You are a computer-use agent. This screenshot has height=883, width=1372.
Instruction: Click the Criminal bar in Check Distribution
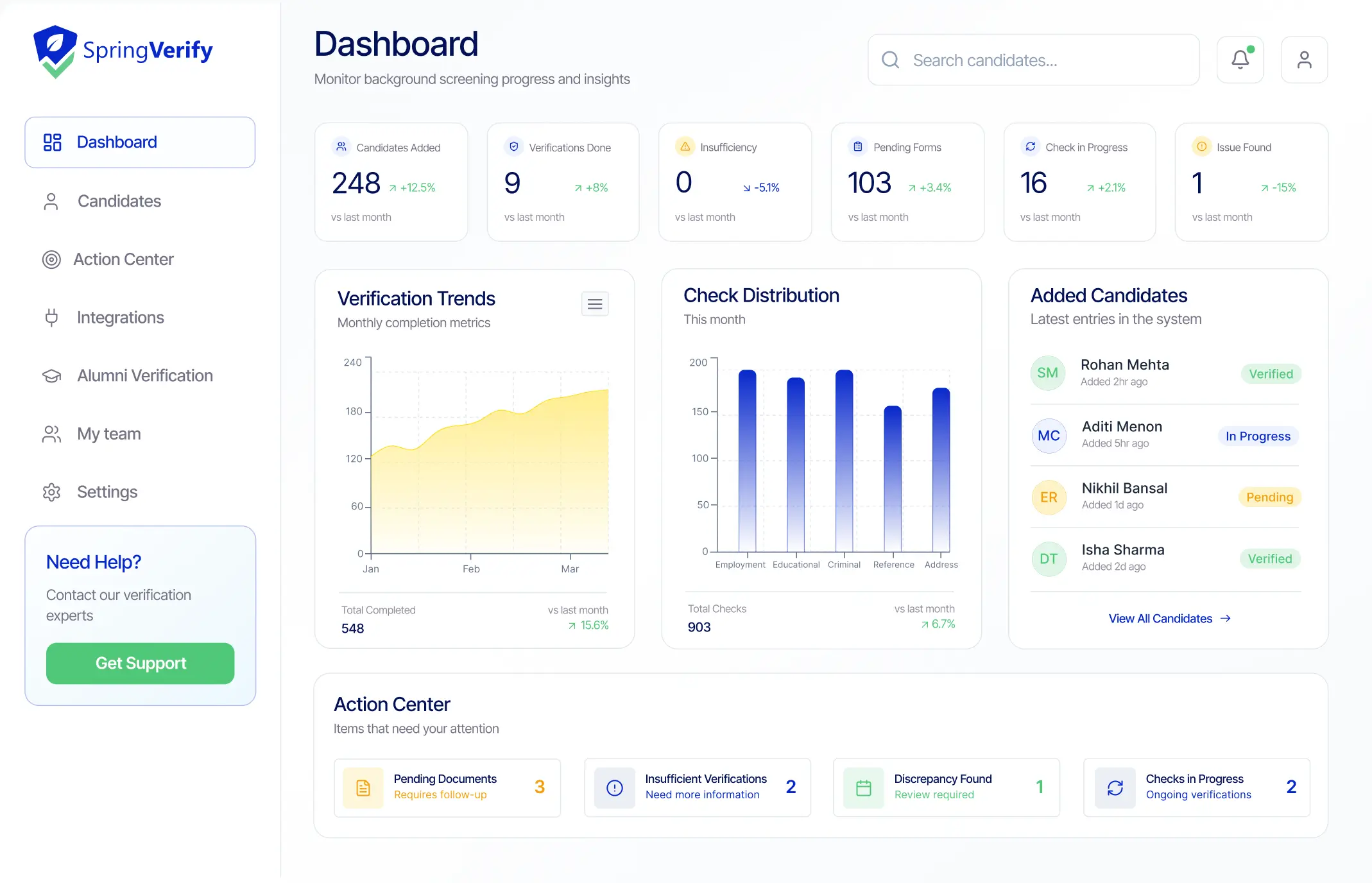(x=844, y=461)
